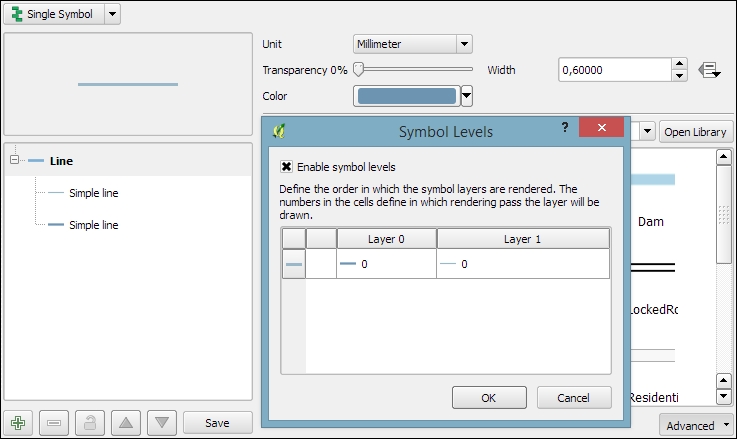This screenshot has width=737, height=439.
Task: Select the second thick Simple line layer
Action: pyautogui.click(x=94, y=225)
